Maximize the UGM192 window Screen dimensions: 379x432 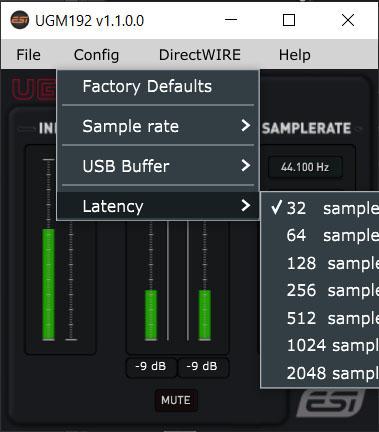click(289, 20)
